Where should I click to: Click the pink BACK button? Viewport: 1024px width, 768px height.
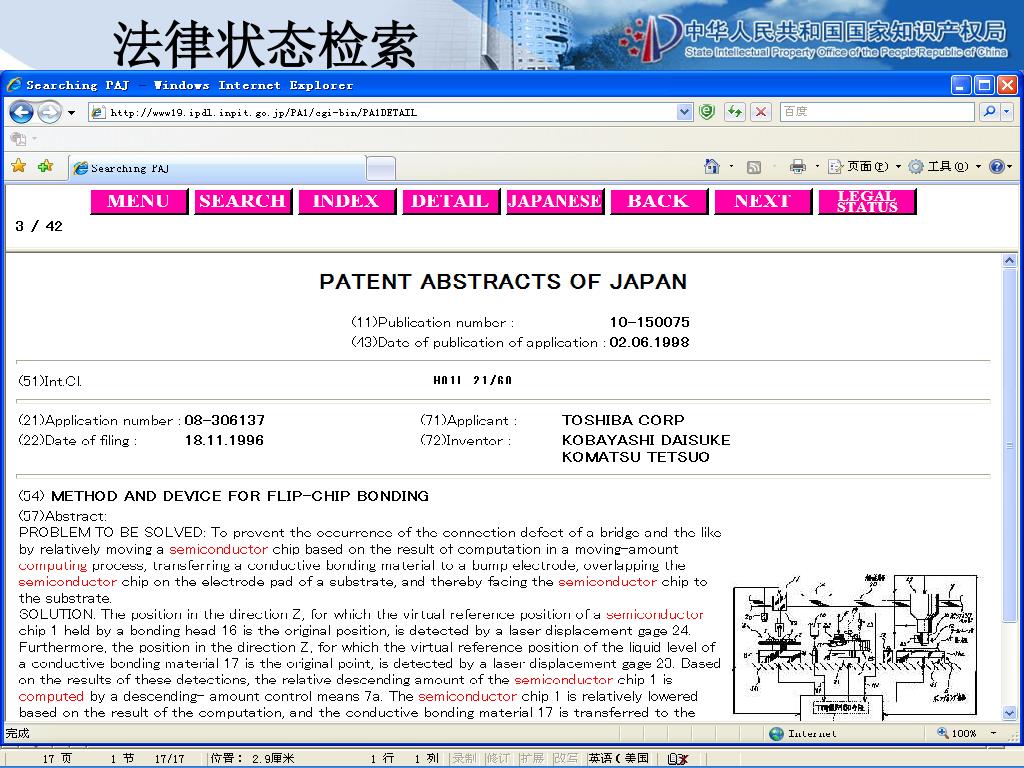point(659,201)
